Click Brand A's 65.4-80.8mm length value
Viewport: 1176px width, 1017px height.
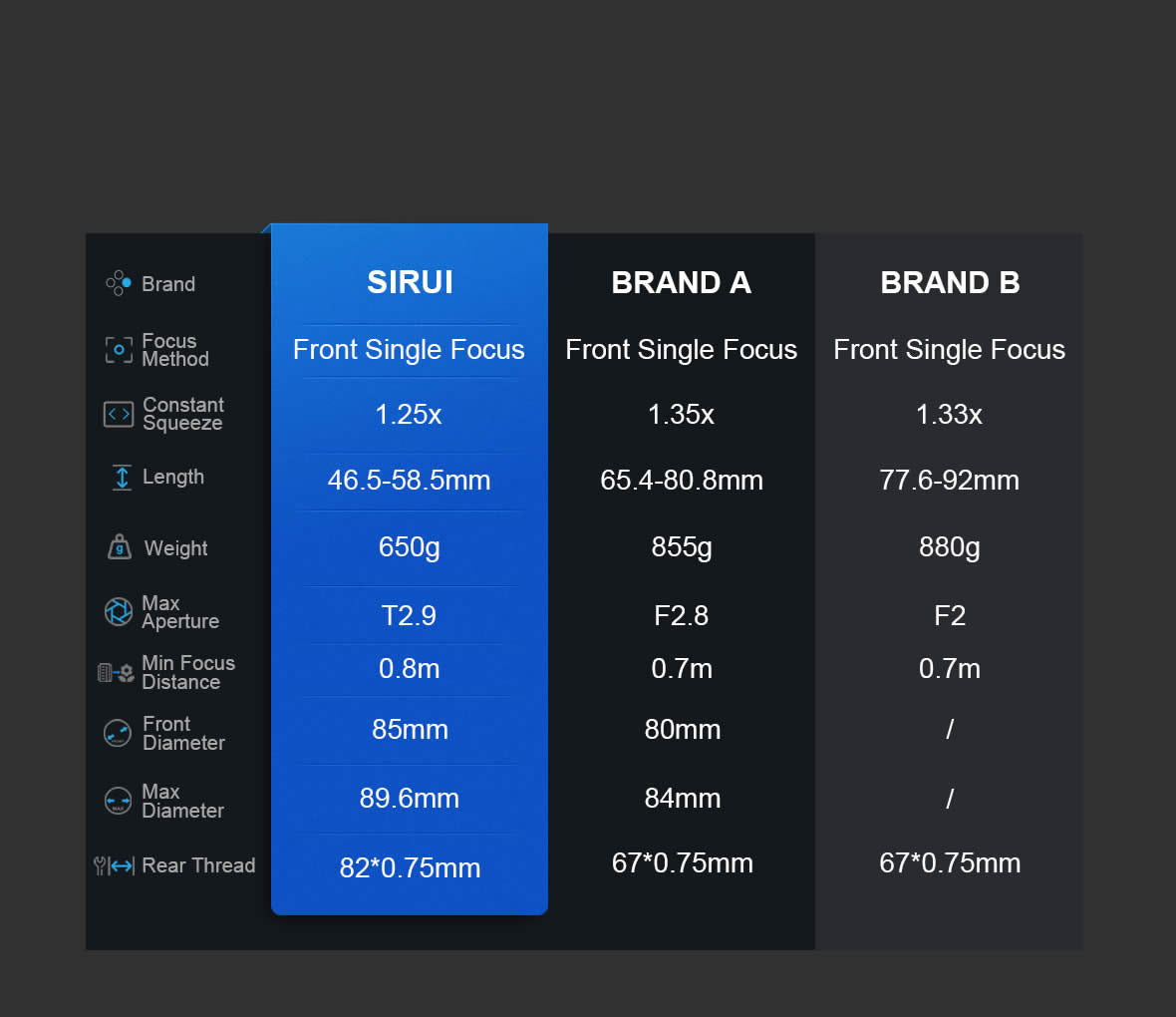pyautogui.click(x=682, y=480)
